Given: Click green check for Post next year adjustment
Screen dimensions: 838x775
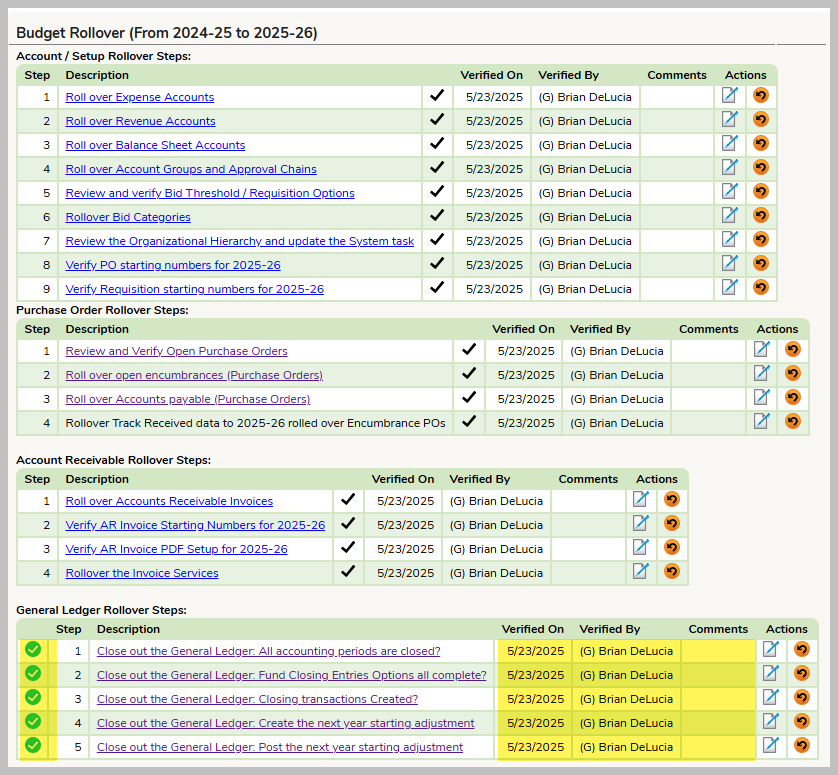Looking at the screenshot, I should pos(33,746).
